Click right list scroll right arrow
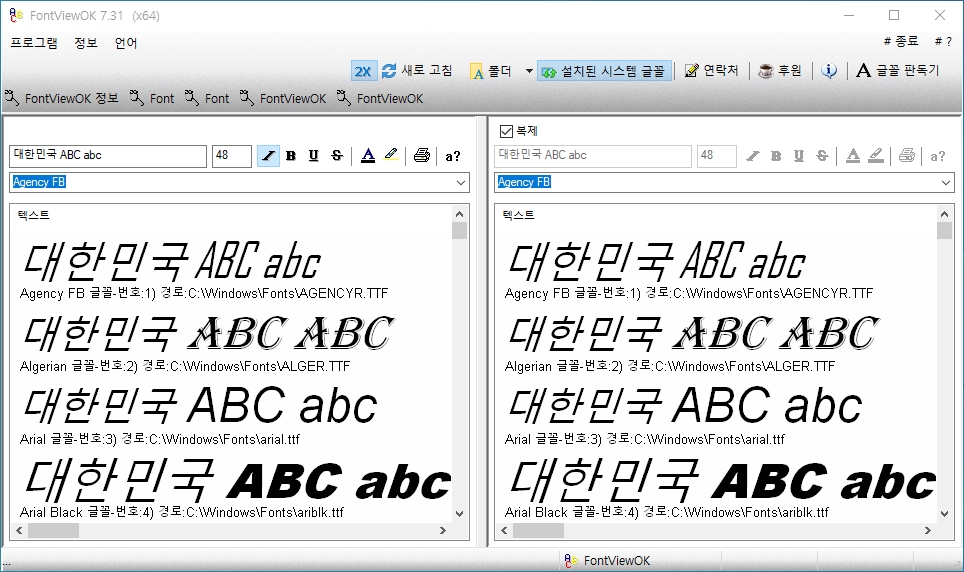The width and height of the screenshot is (964, 572). tap(928, 530)
